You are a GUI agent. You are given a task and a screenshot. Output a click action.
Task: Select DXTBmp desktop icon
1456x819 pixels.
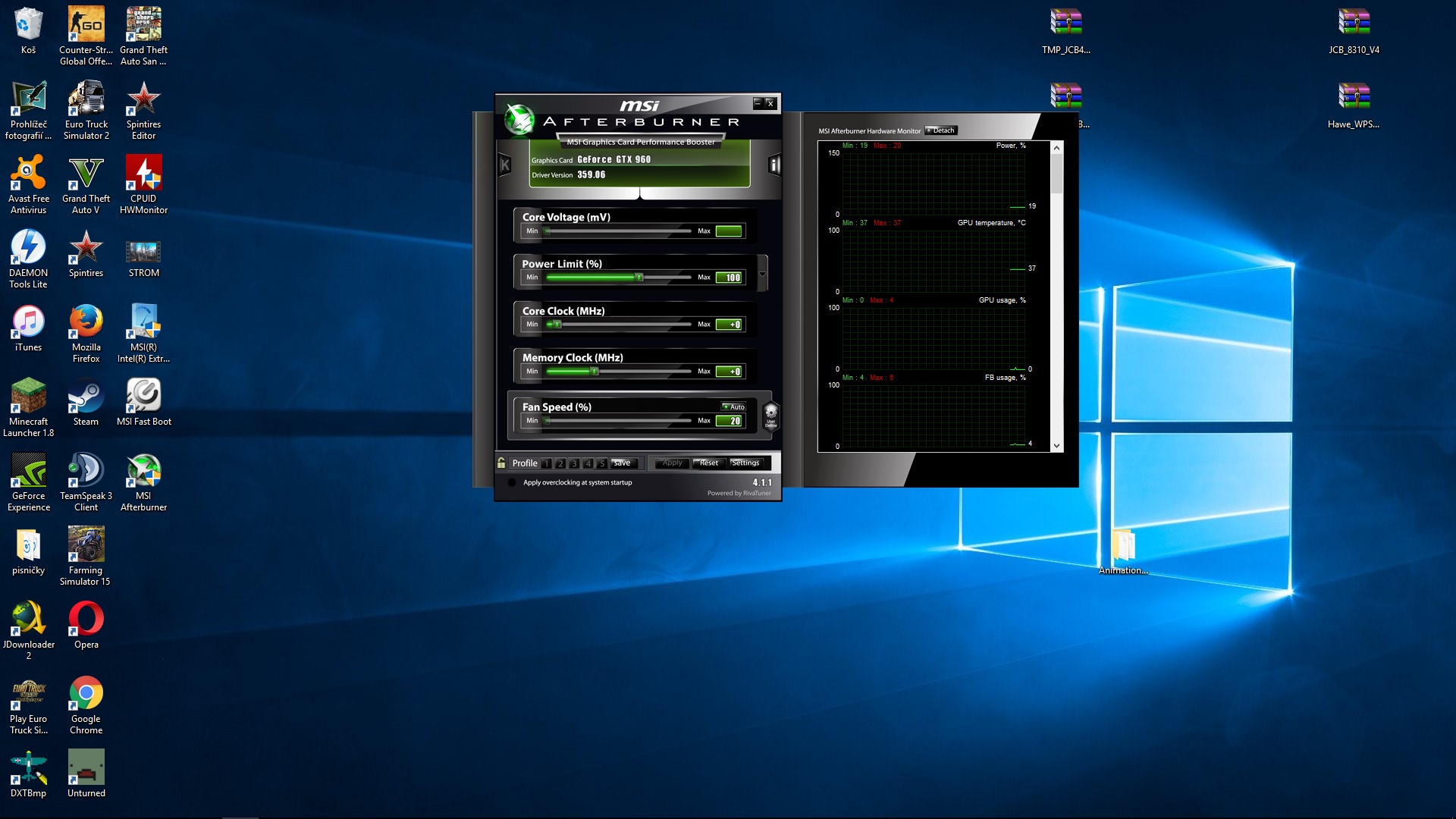28,773
